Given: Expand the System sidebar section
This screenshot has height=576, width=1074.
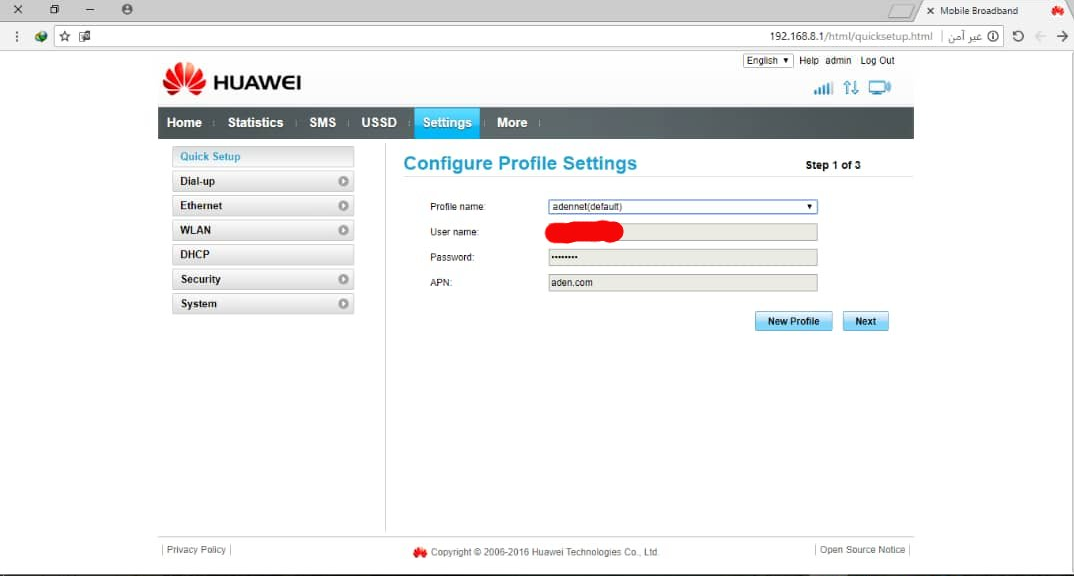Looking at the screenshot, I should click(263, 303).
